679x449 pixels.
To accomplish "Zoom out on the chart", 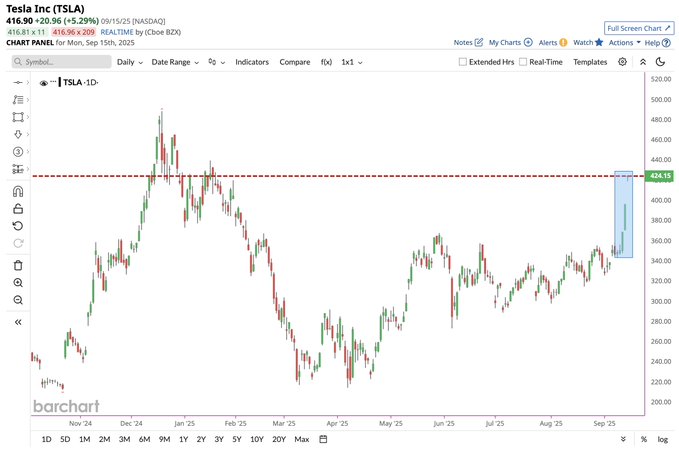I will tap(18, 300).
